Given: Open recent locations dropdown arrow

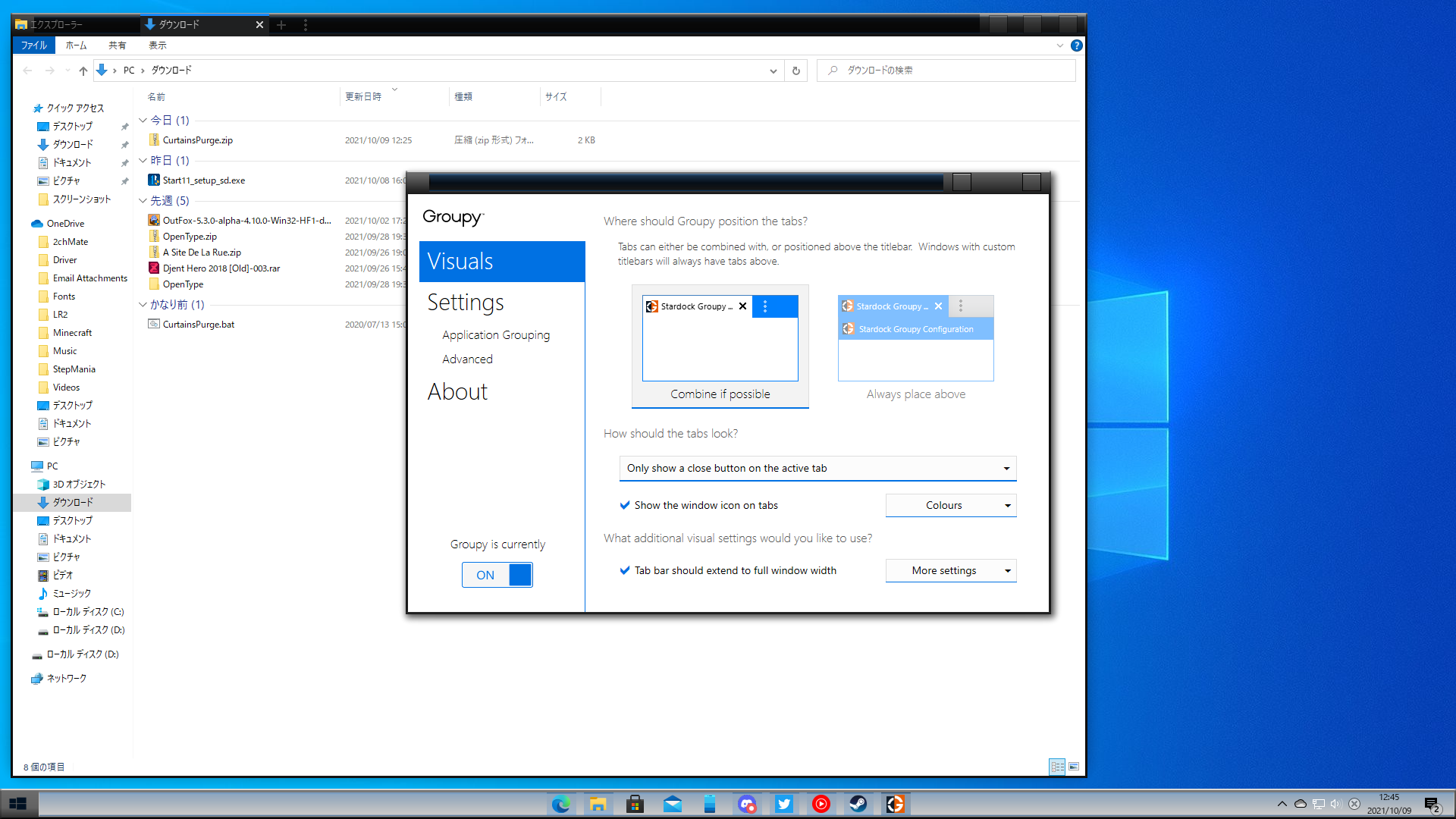Looking at the screenshot, I should pyautogui.click(x=67, y=71).
